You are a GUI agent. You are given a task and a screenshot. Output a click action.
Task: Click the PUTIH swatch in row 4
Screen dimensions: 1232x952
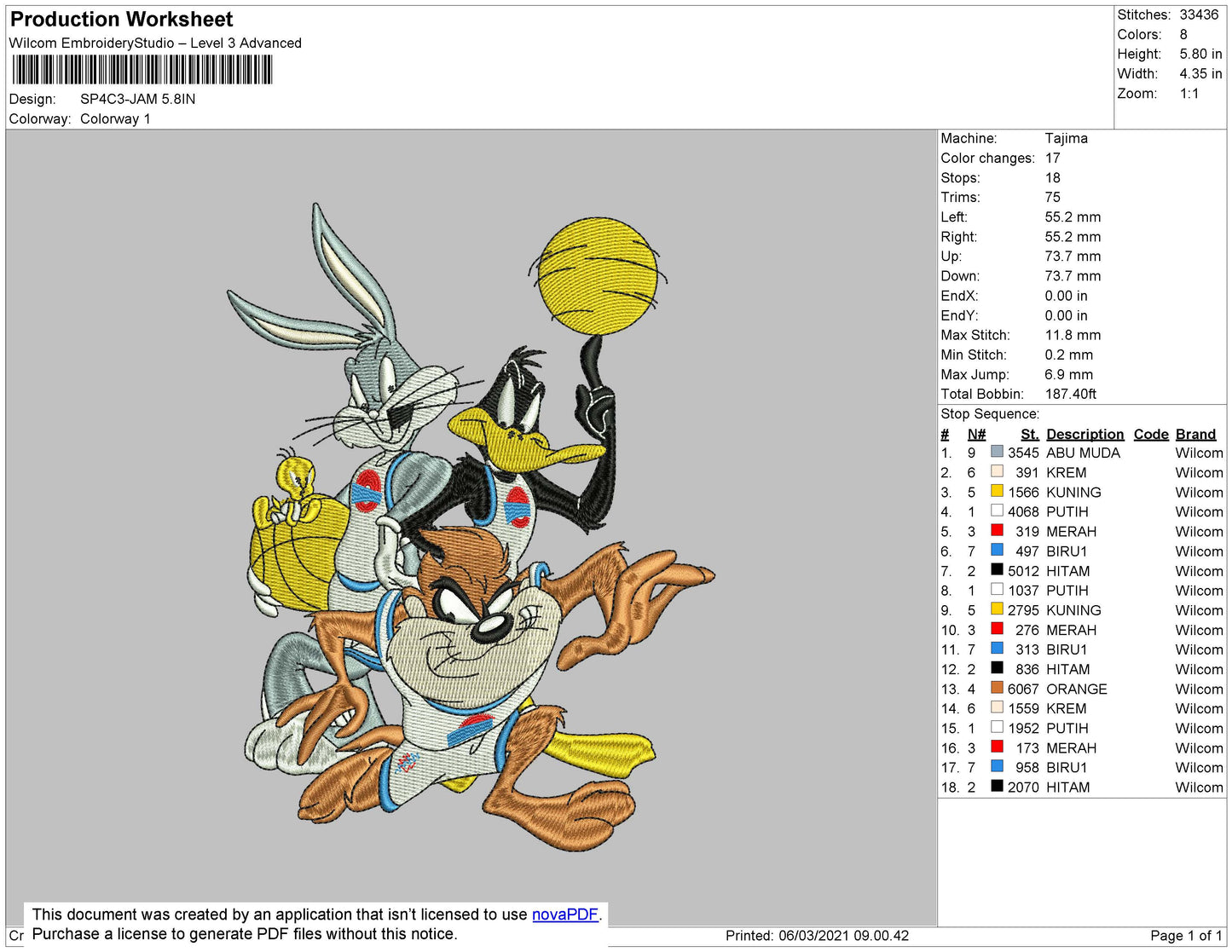997,511
